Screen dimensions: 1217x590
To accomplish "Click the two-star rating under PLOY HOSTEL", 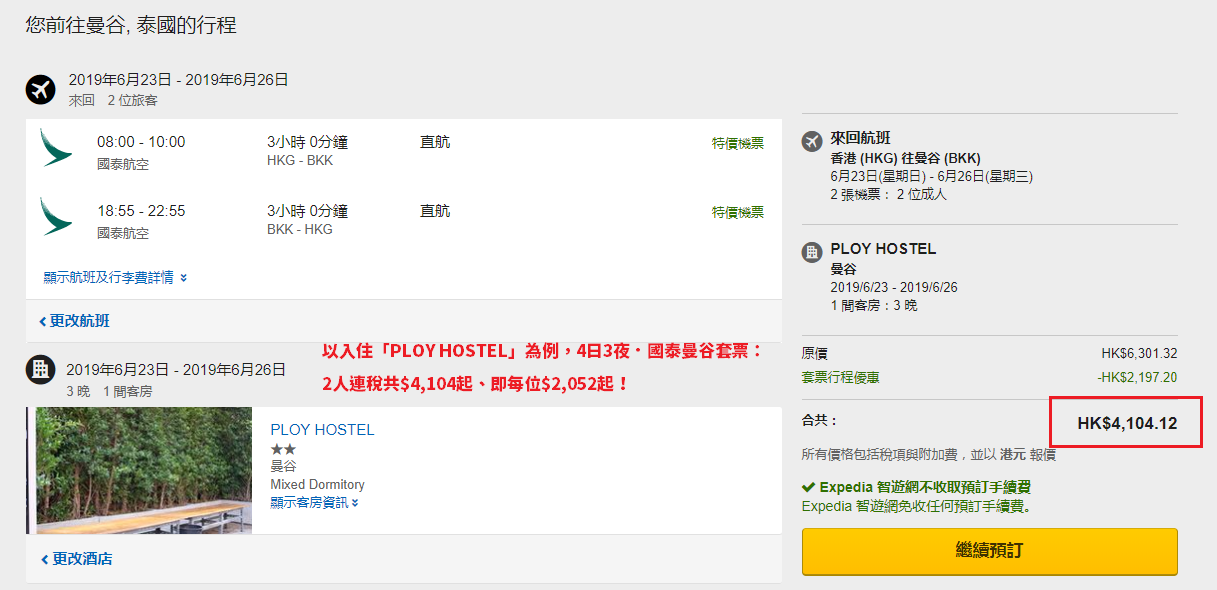I will (283, 449).
